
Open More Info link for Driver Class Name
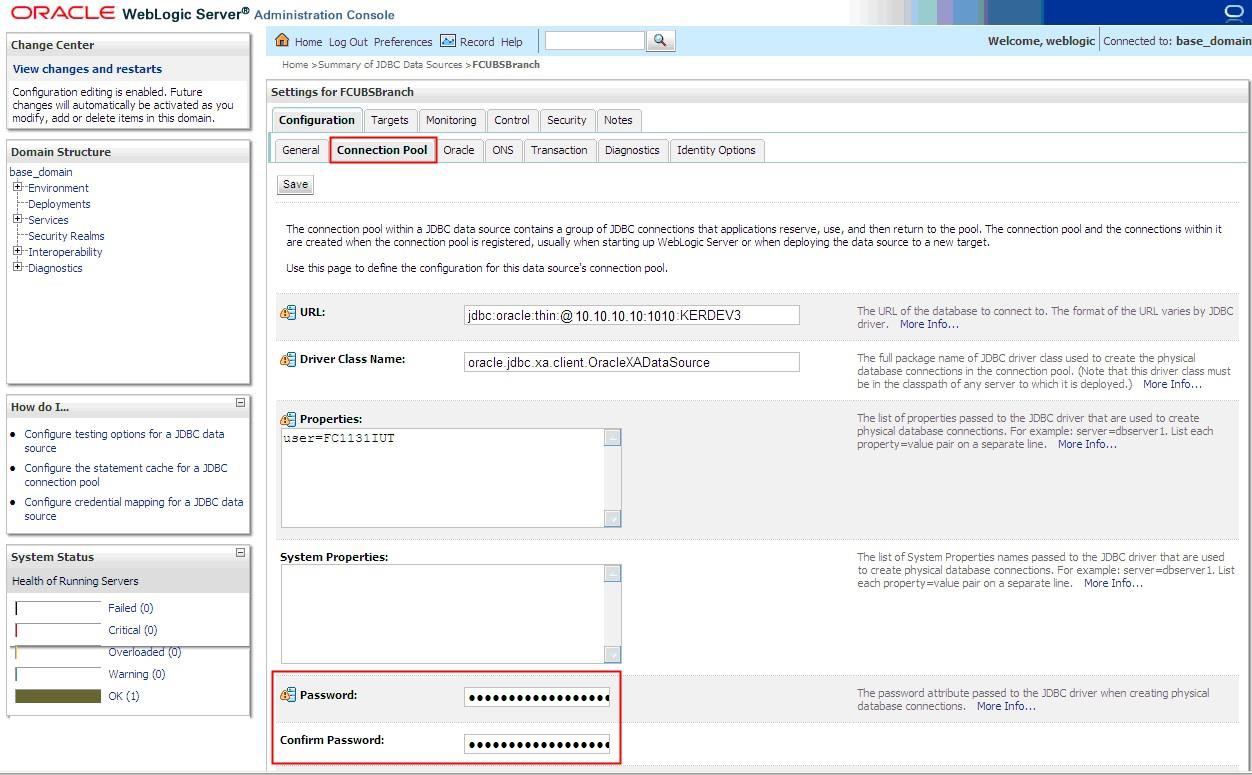coord(1172,384)
